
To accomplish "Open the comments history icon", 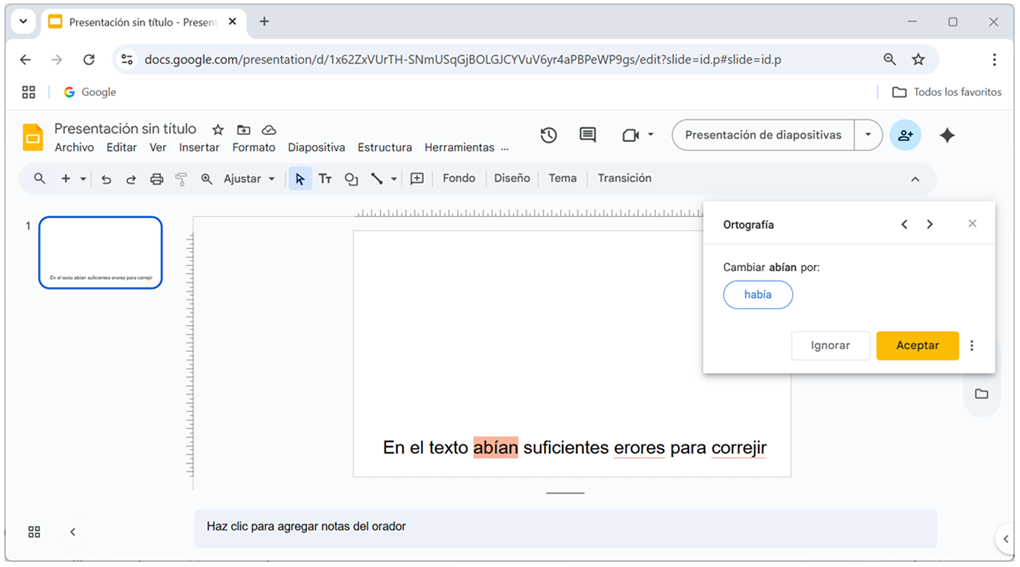I will pos(588,135).
